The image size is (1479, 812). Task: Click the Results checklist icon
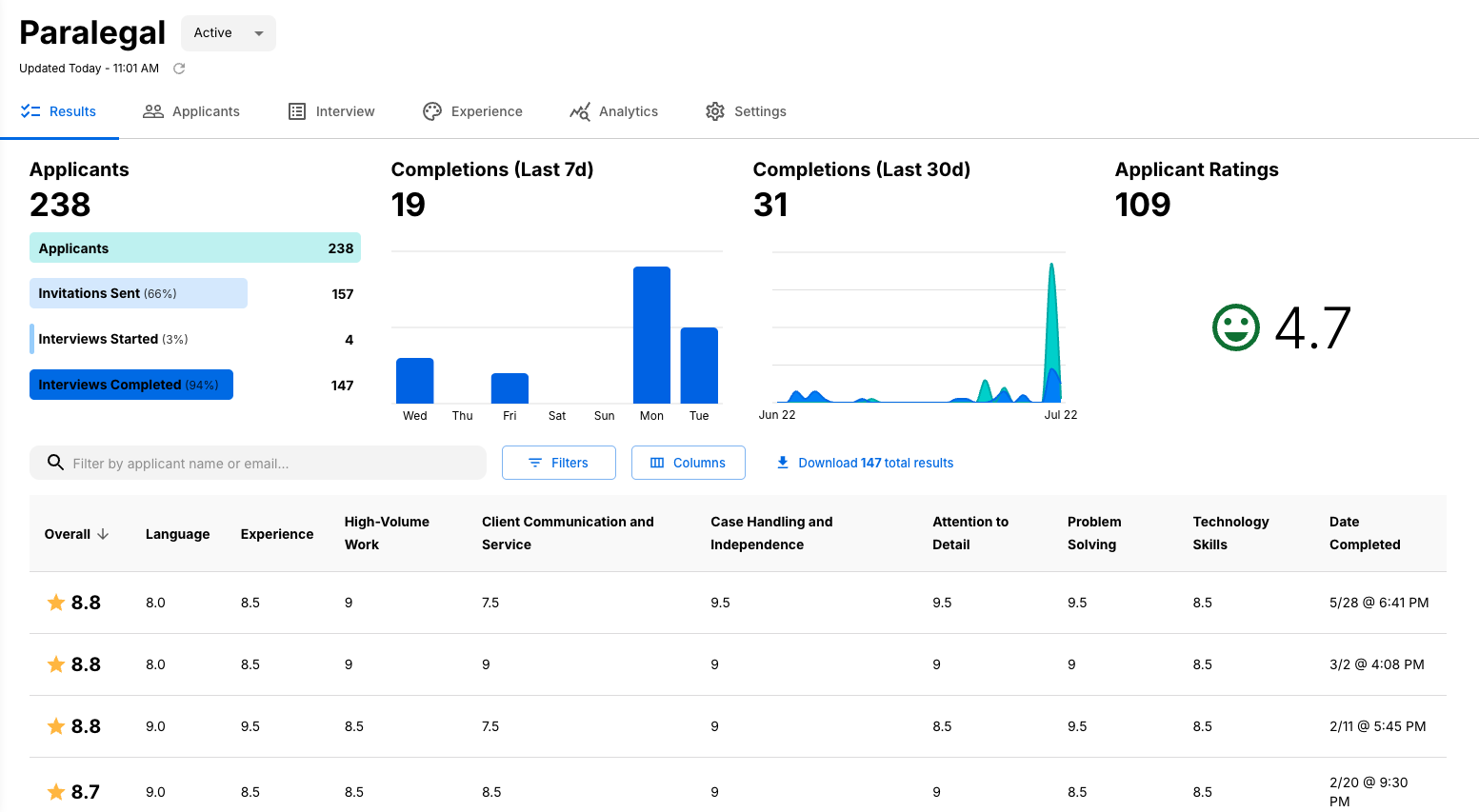30,111
